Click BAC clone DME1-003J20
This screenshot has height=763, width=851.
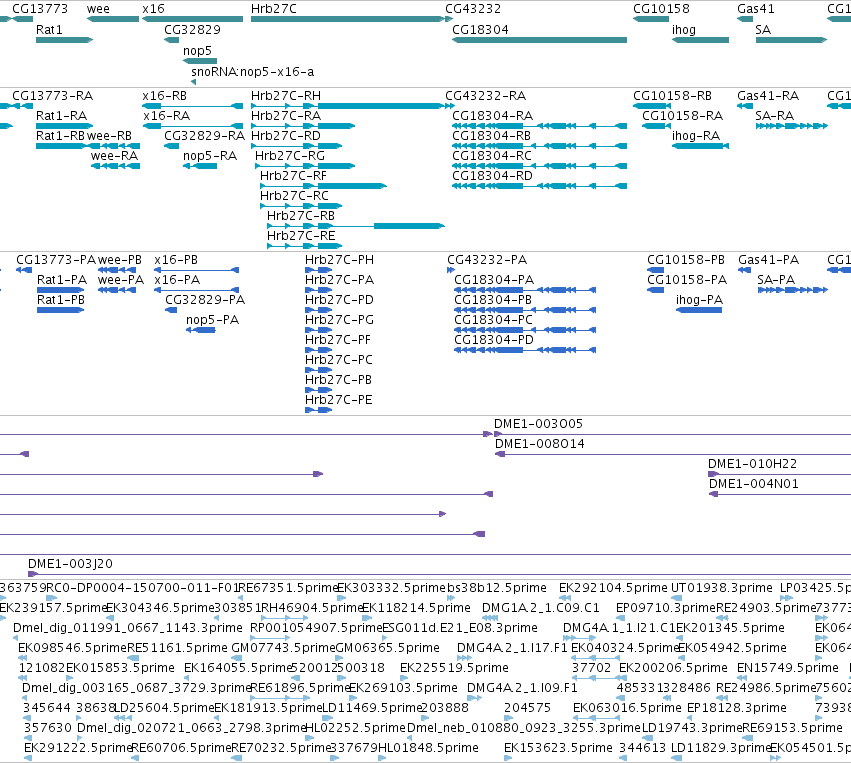(70, 564)
